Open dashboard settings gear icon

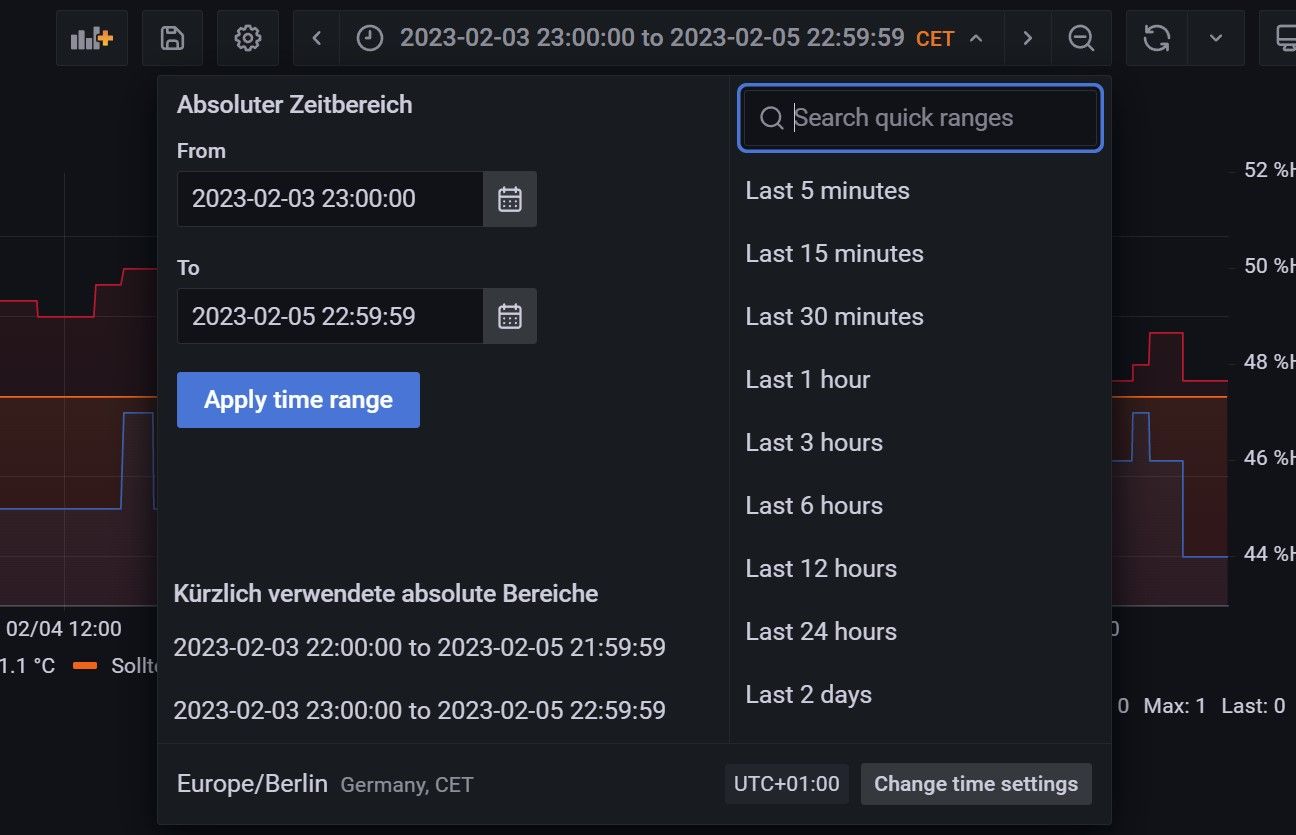pyautogui.click(x=247, y=39)
